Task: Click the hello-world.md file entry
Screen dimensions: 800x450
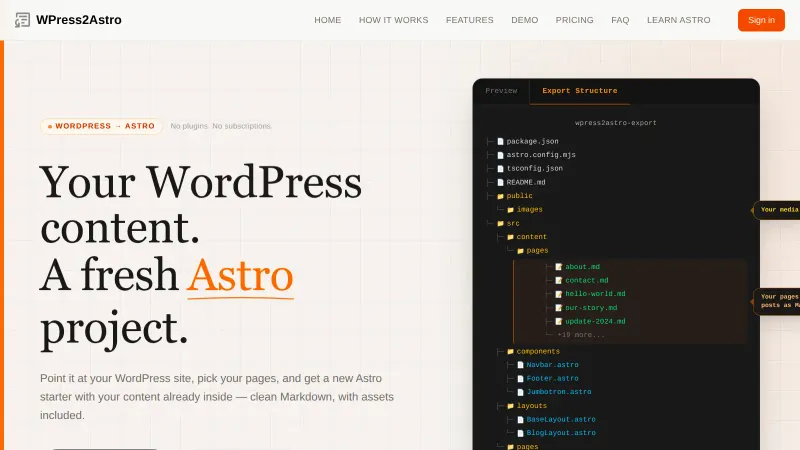Action: (595, 294)
